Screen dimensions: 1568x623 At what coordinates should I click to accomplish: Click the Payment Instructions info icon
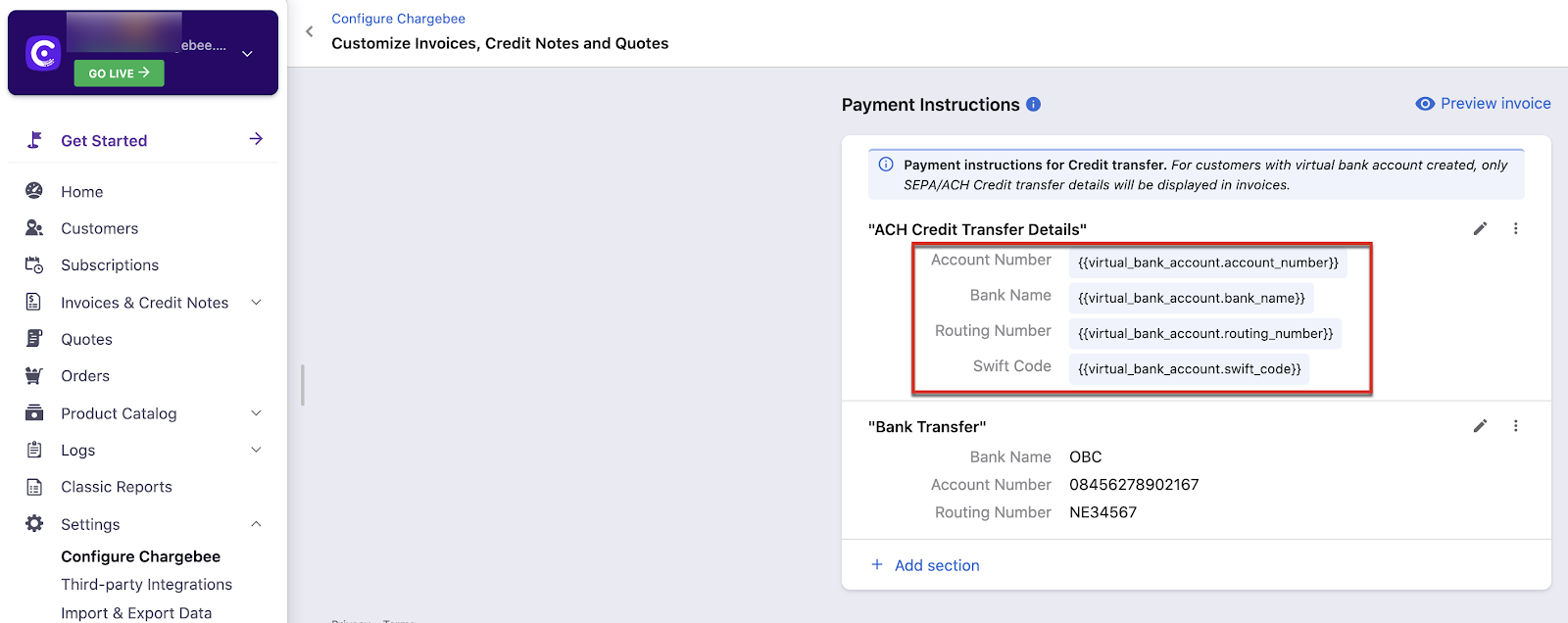pyautogui.click(x=1033, y=104)
